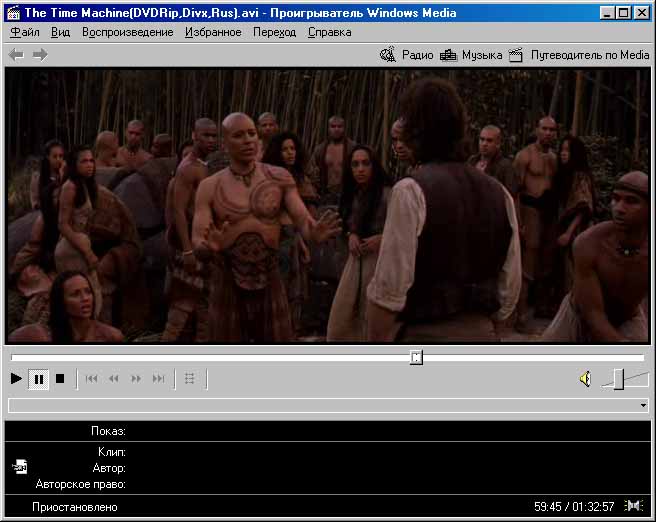Click the seek bar position marker

point(416,357)
